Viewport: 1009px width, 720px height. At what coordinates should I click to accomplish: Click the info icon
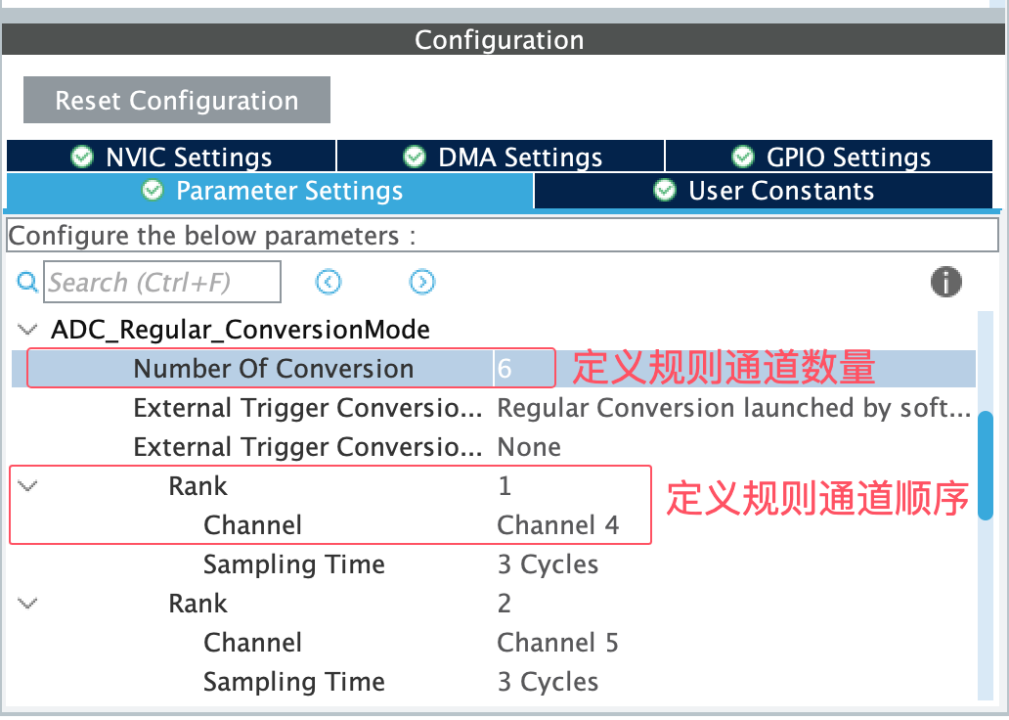pyautogui.click(x=945, y=283)
